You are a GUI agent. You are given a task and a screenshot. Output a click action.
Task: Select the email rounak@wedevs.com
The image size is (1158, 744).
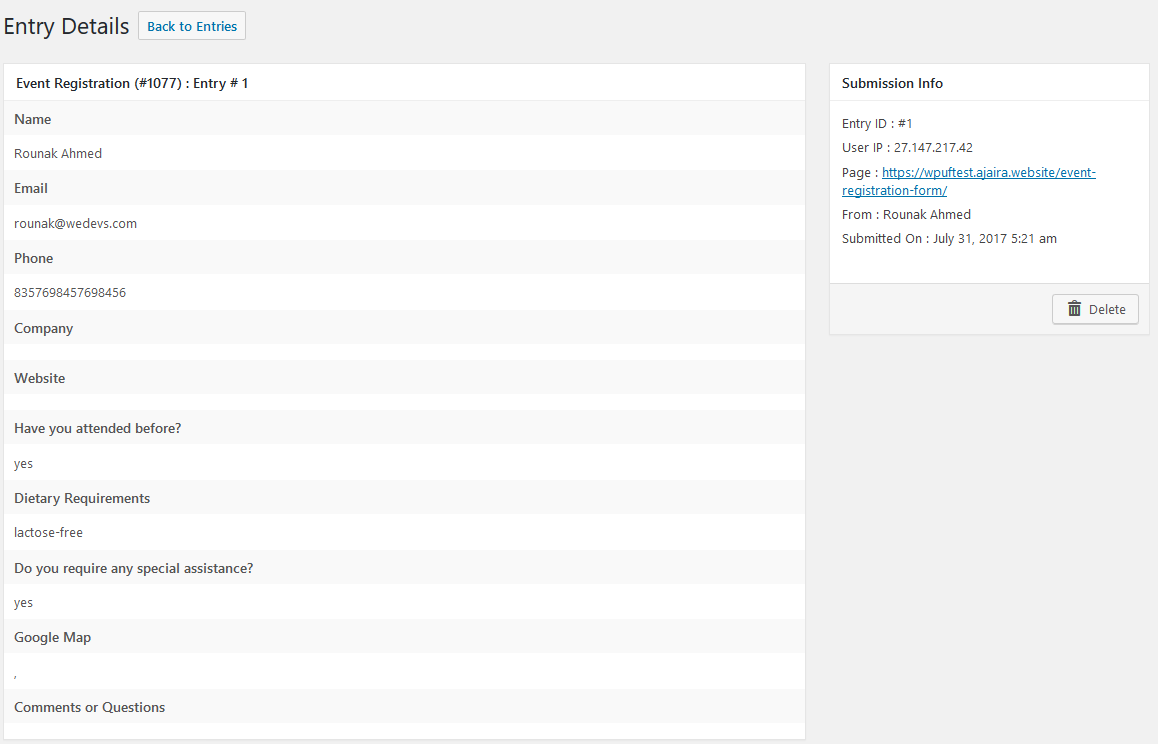[x=75, y=224]
